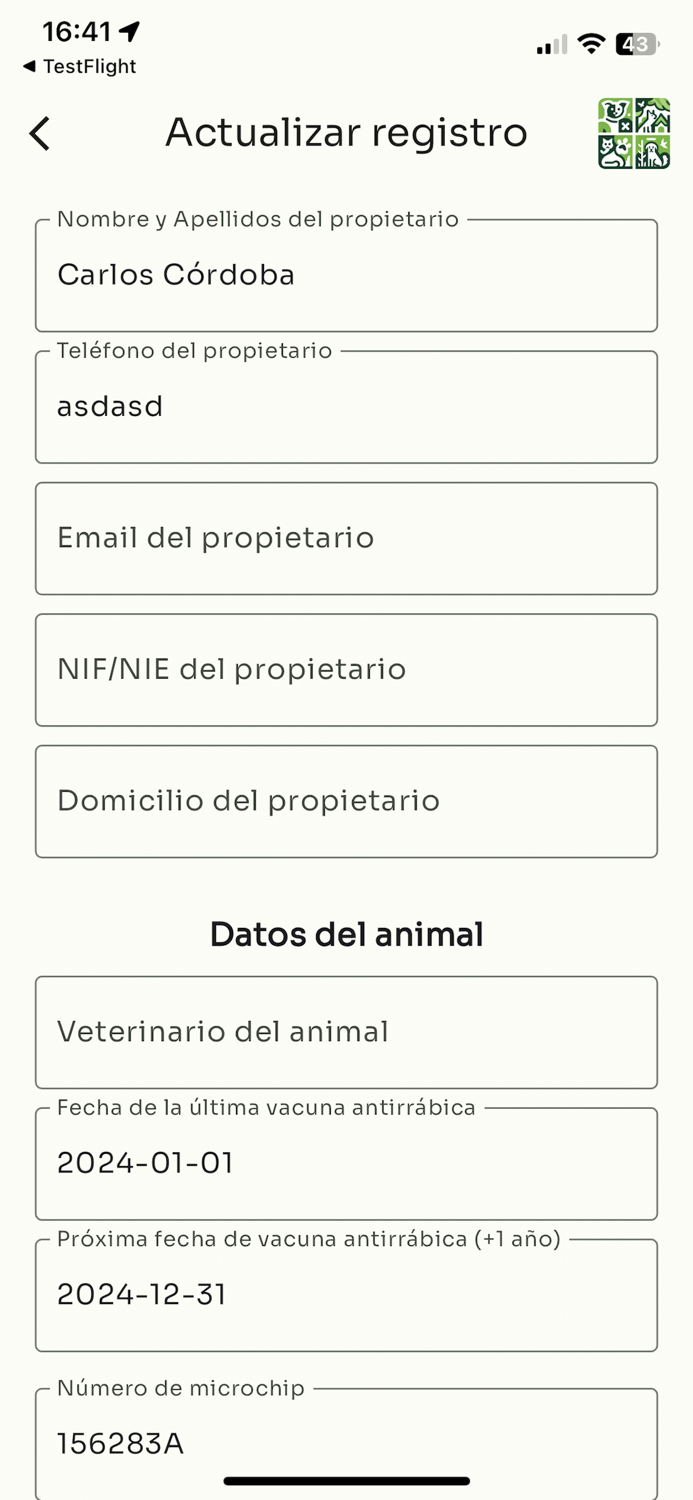Image resolution: width=693 pixels, height=1500 pixels.
Task: Open the last rabies vaccine date field
Action: coord(347,1163)
